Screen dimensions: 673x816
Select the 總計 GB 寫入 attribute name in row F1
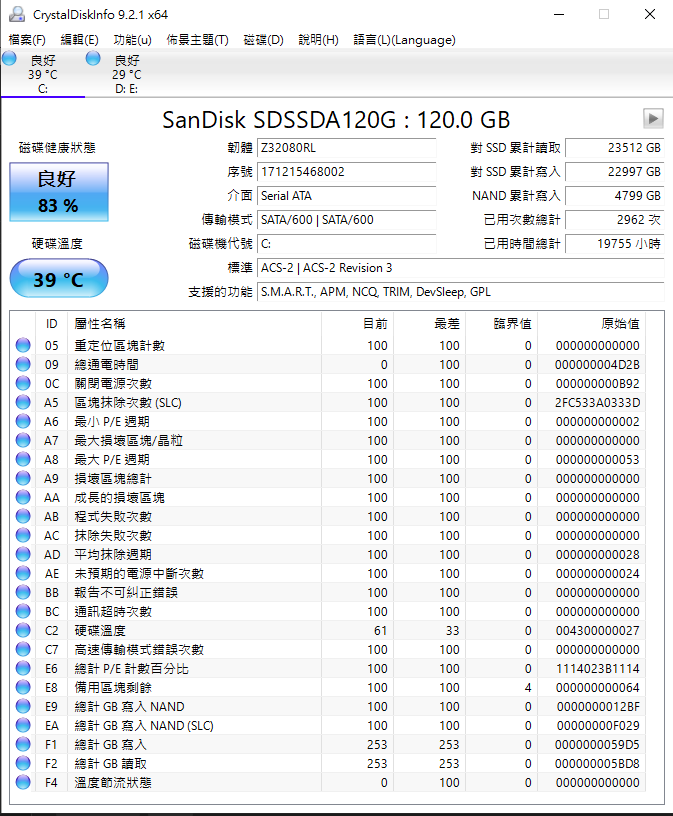tap(110, 745)
